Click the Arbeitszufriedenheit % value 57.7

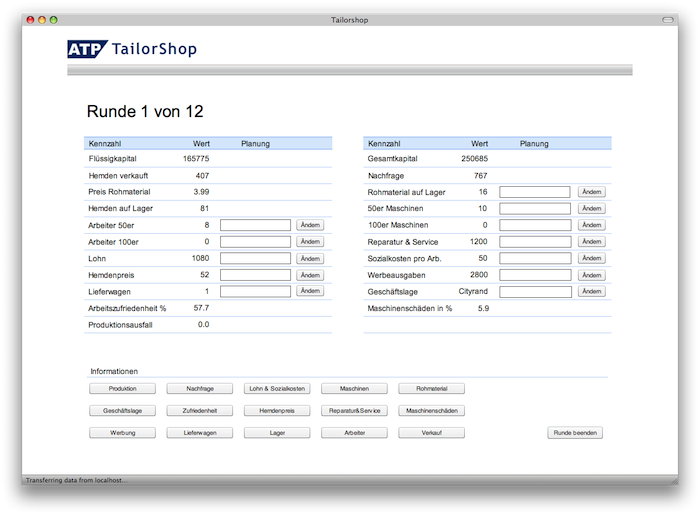coord(201,308)
